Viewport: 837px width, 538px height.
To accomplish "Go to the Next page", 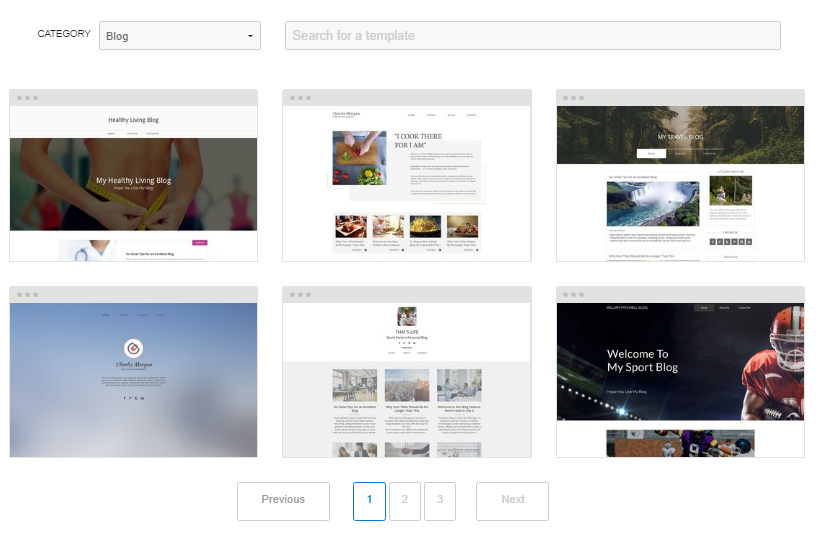I will 512,501.
